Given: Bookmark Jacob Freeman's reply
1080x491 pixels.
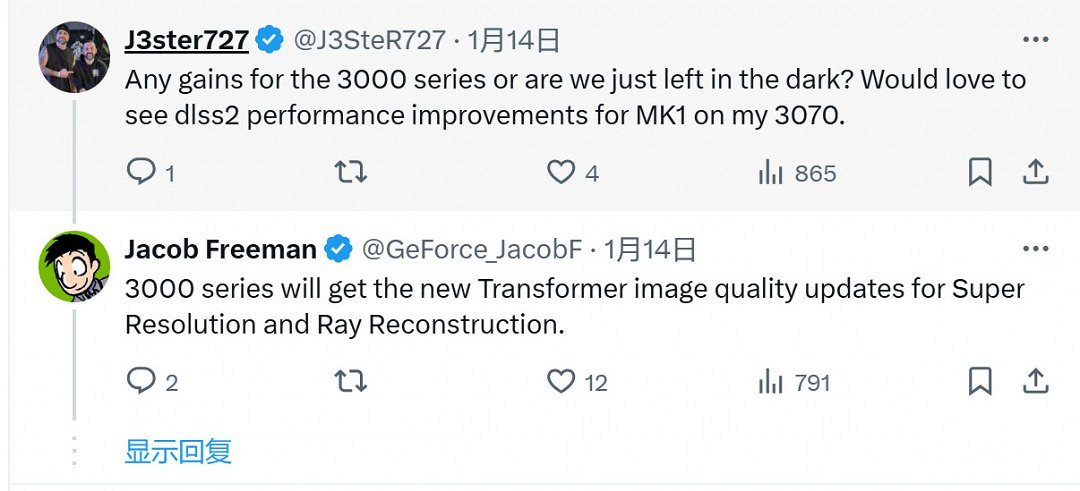Looking at the screenshot, I should point(980,382).
